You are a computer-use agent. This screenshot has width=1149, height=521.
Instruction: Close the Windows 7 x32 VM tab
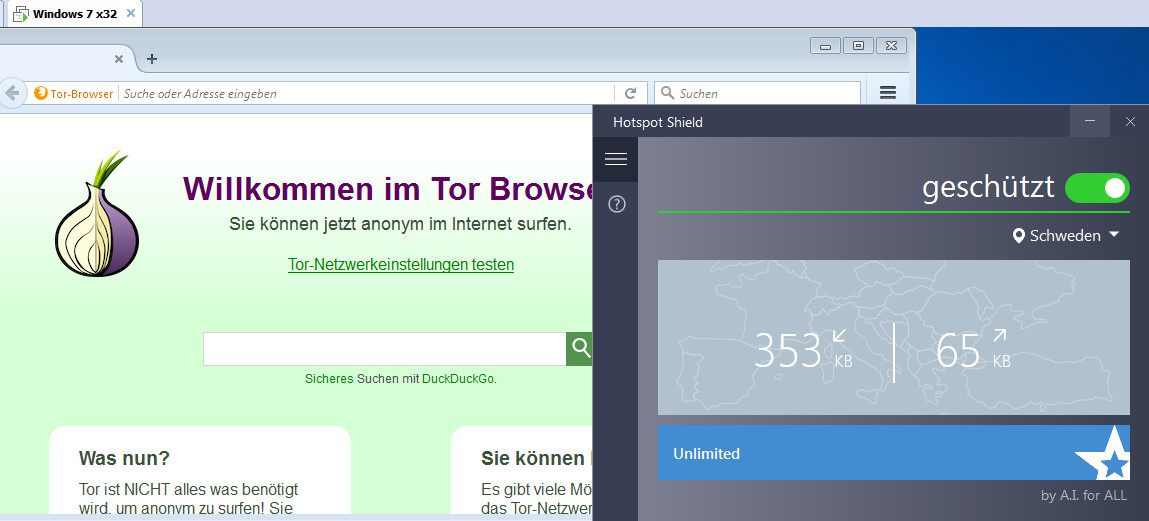tap(131, 13)
